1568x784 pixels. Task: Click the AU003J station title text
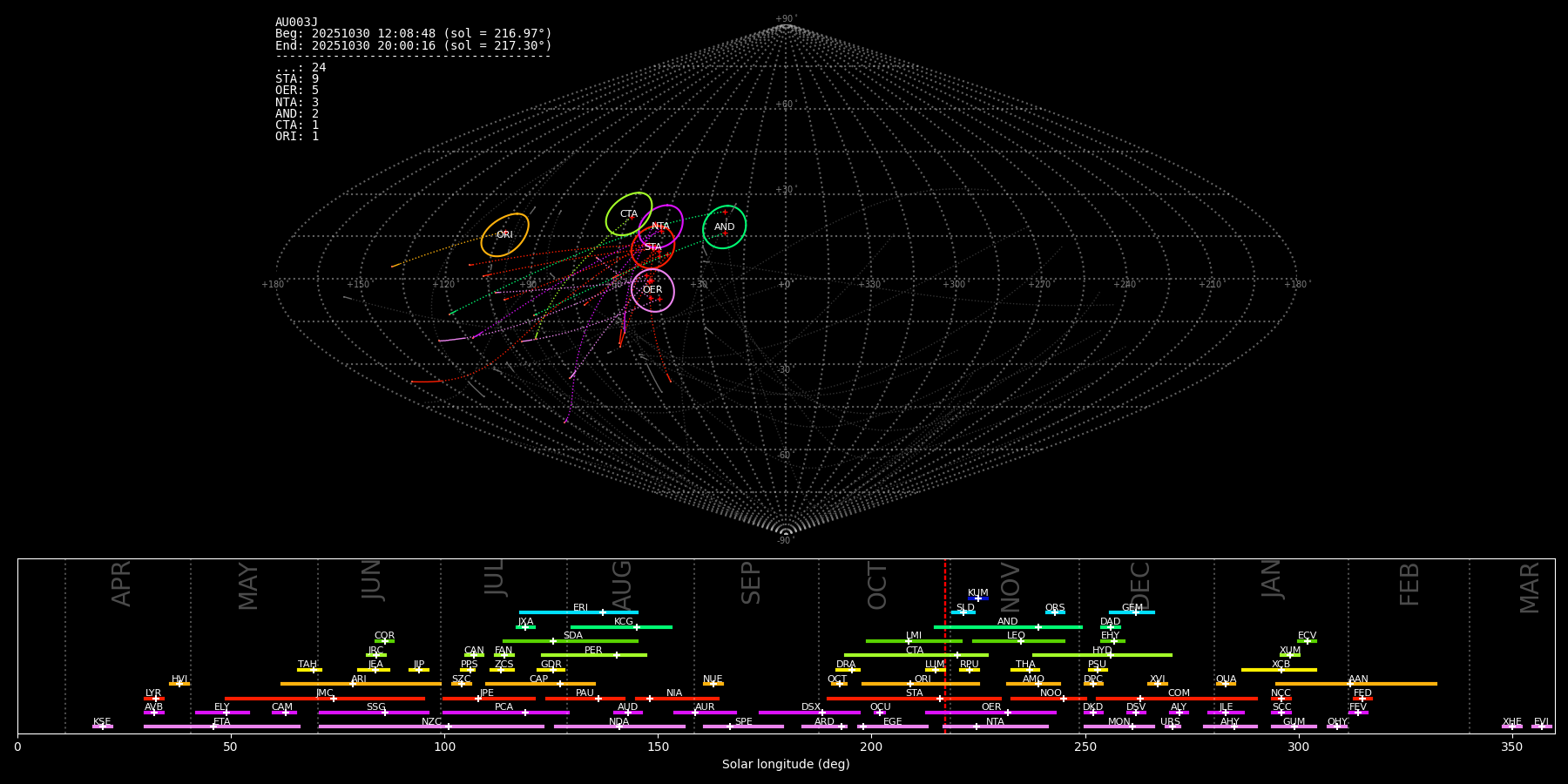pyautogui.click(x=296, y=23)
